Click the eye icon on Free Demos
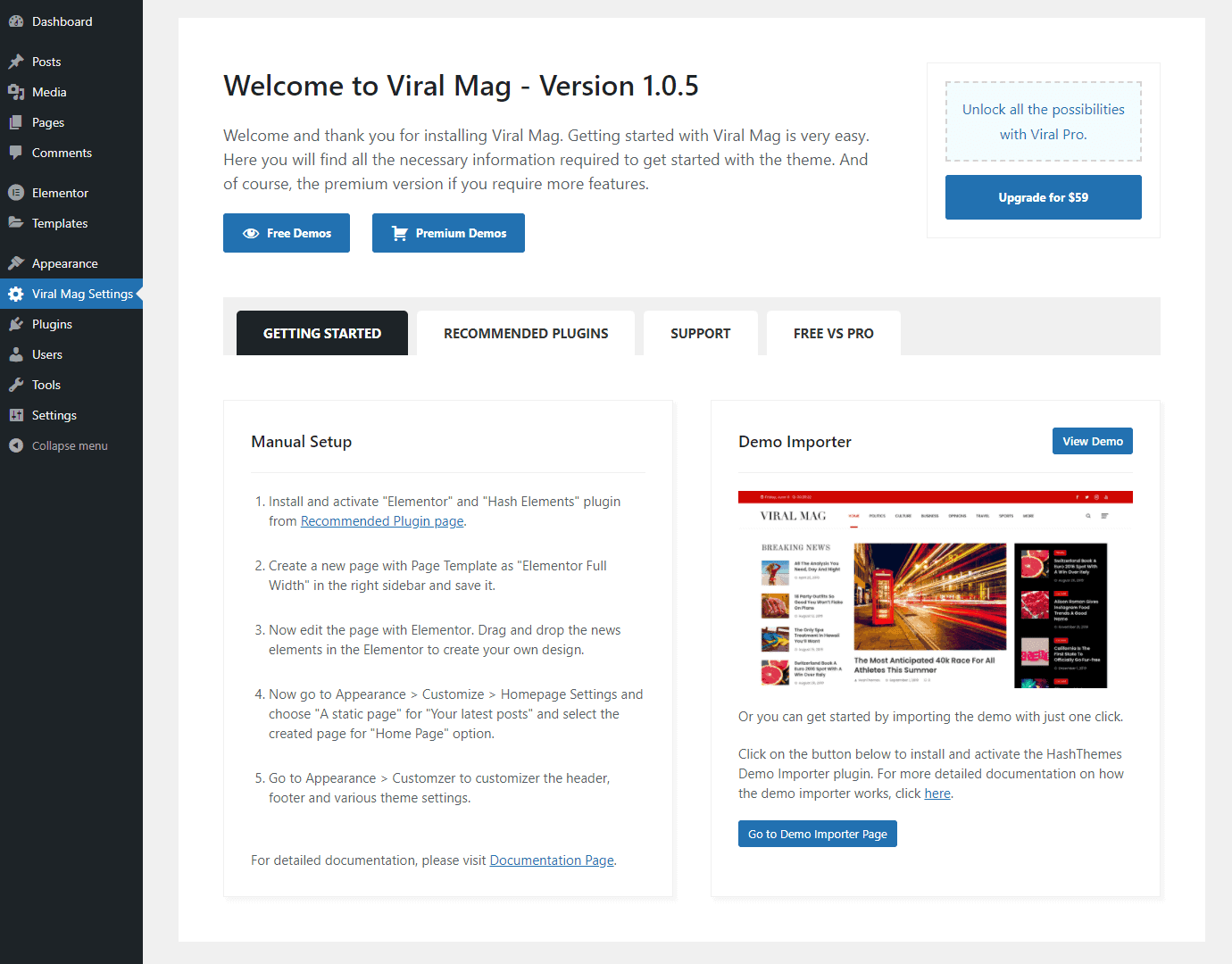This screenshot has width=1232, height=964. pyautogui.click(x=251, y=233)
